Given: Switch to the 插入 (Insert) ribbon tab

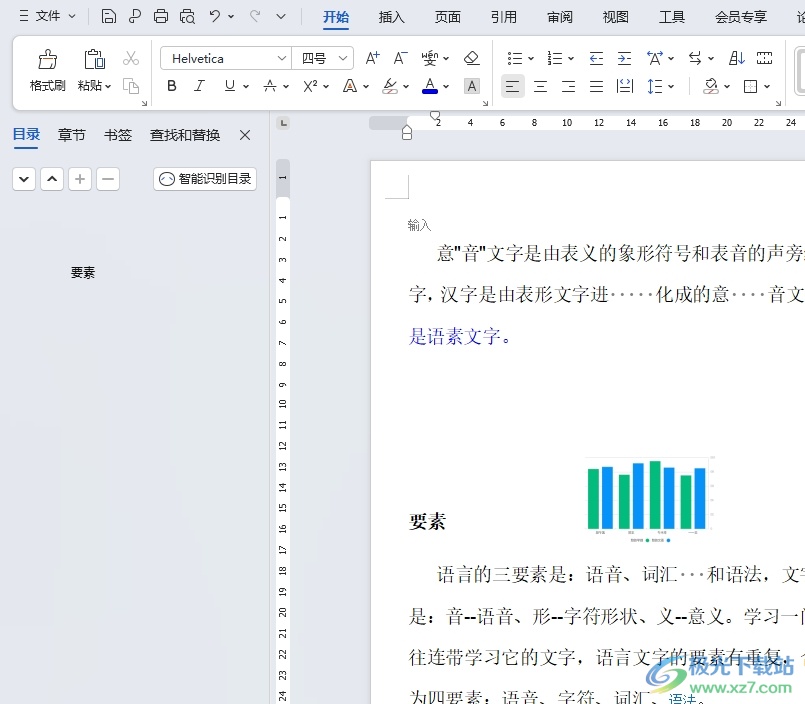Looking at the screenshot, I should [392, 17].
